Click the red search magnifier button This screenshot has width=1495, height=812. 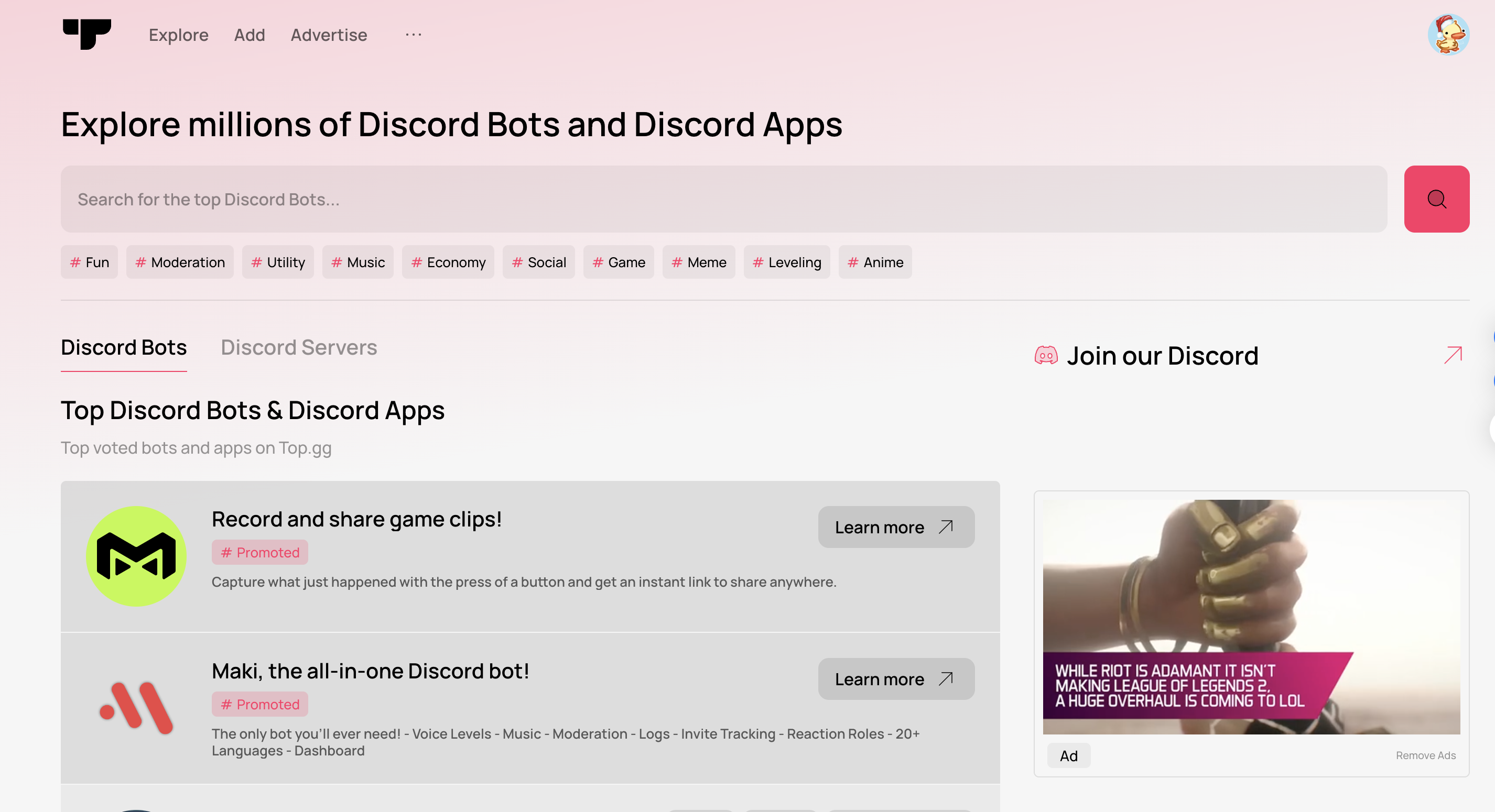point(1436,199)
